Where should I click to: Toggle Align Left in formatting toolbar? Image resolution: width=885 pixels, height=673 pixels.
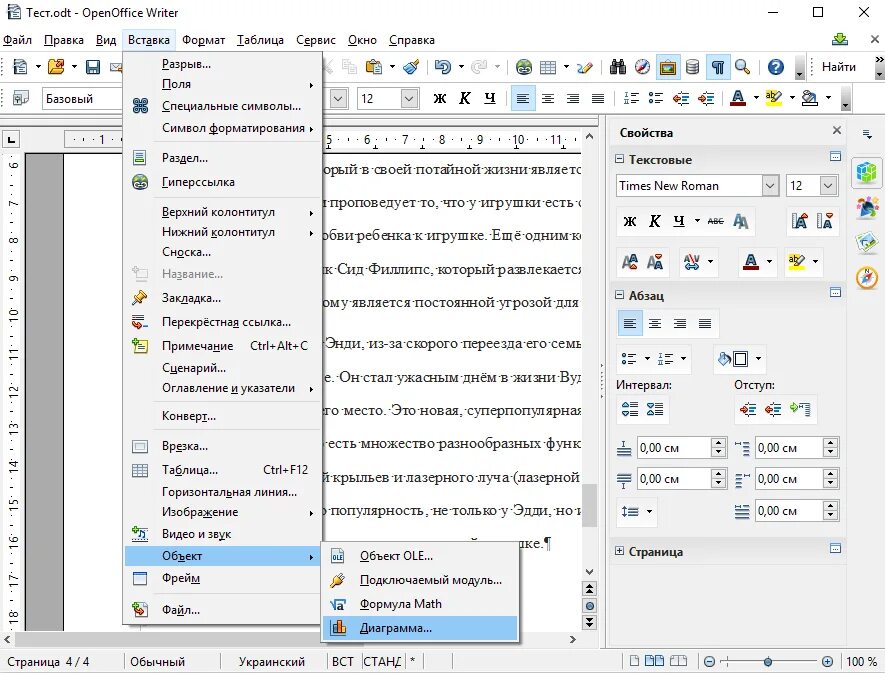(523, 98)
